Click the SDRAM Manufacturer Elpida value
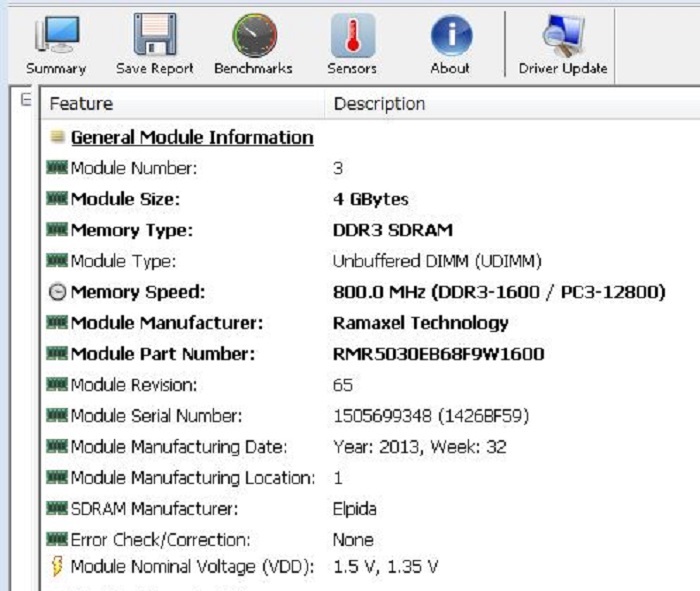The width and height of the screenshot is (700, 591). [354, 509]
